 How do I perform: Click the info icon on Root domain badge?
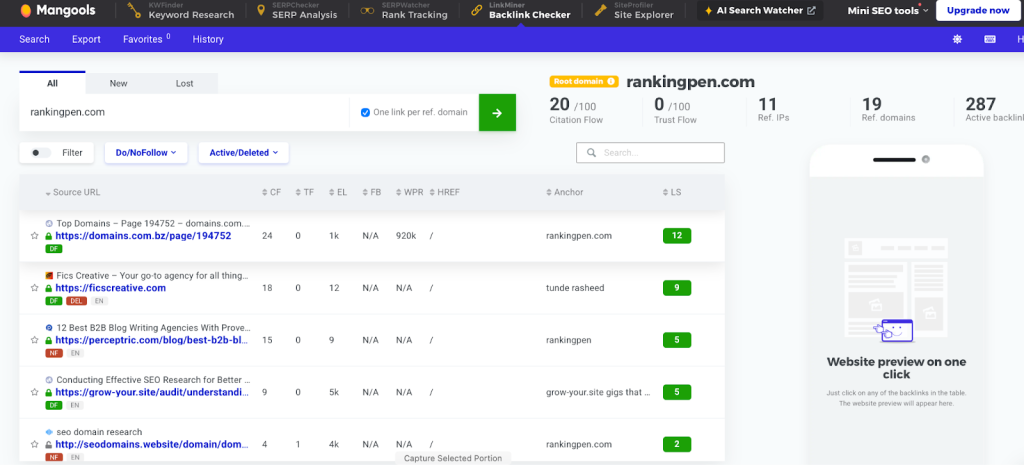611,82
